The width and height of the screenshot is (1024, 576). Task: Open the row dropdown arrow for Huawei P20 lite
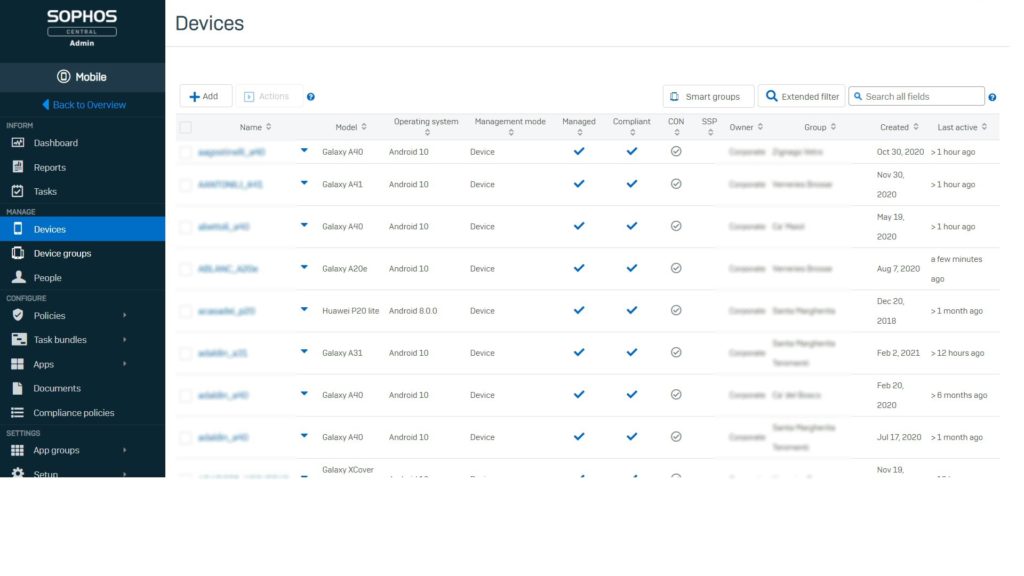[x=304, y=309]
